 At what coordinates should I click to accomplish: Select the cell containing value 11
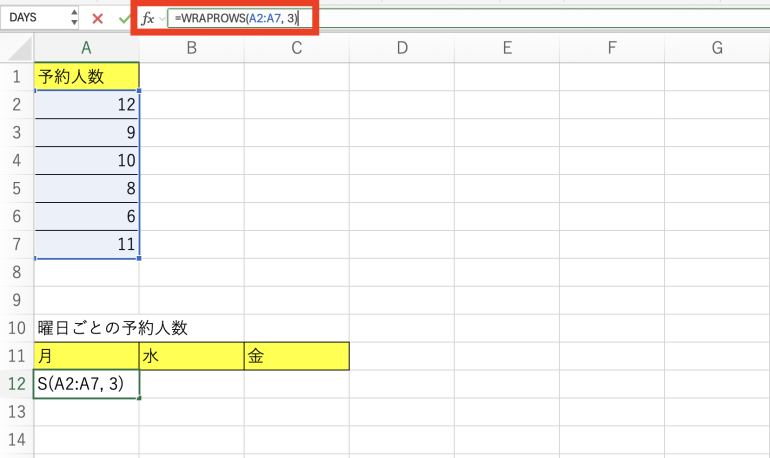point(86,243)
